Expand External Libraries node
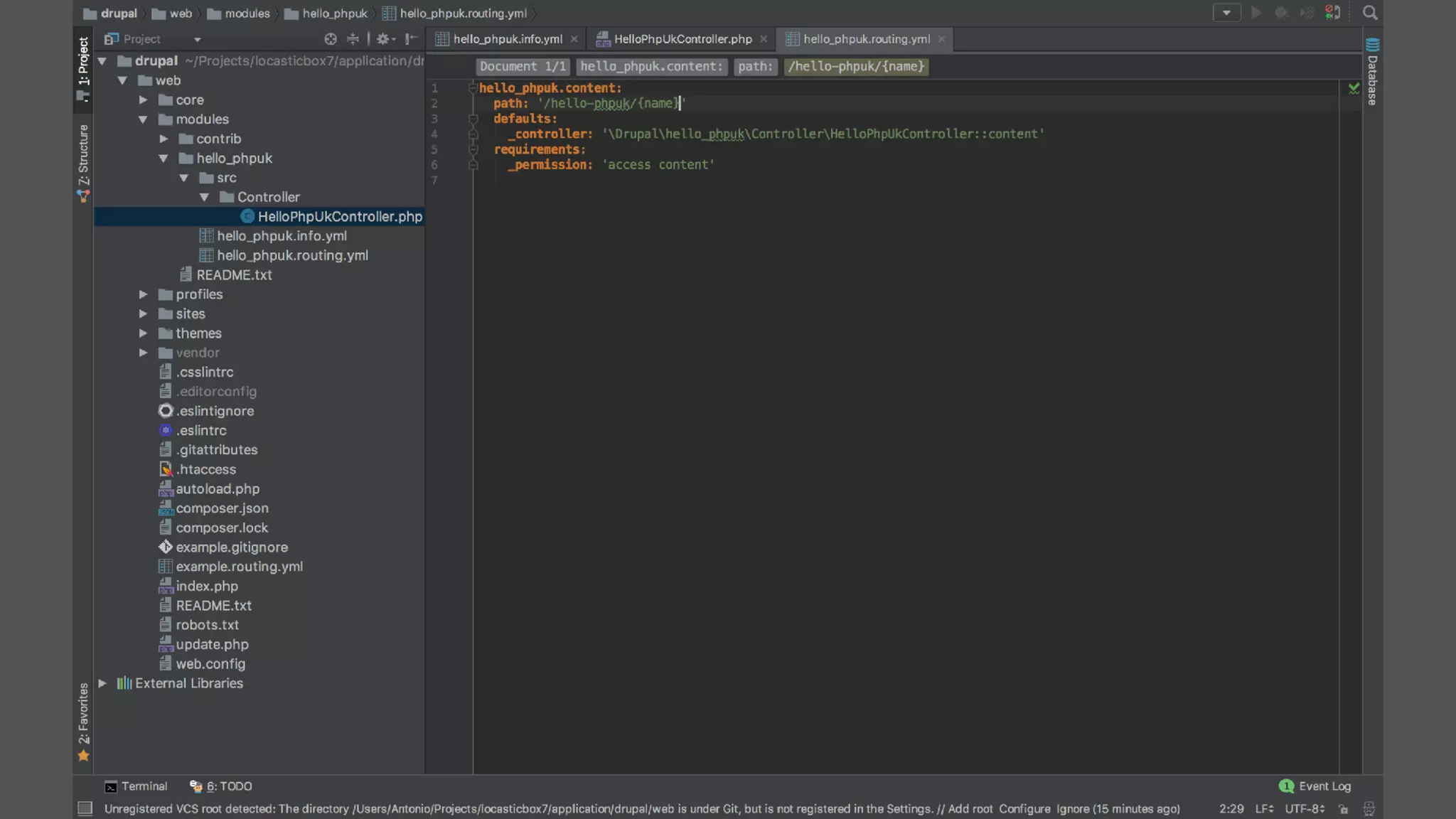1456x819 pixels. pos(102,683)
